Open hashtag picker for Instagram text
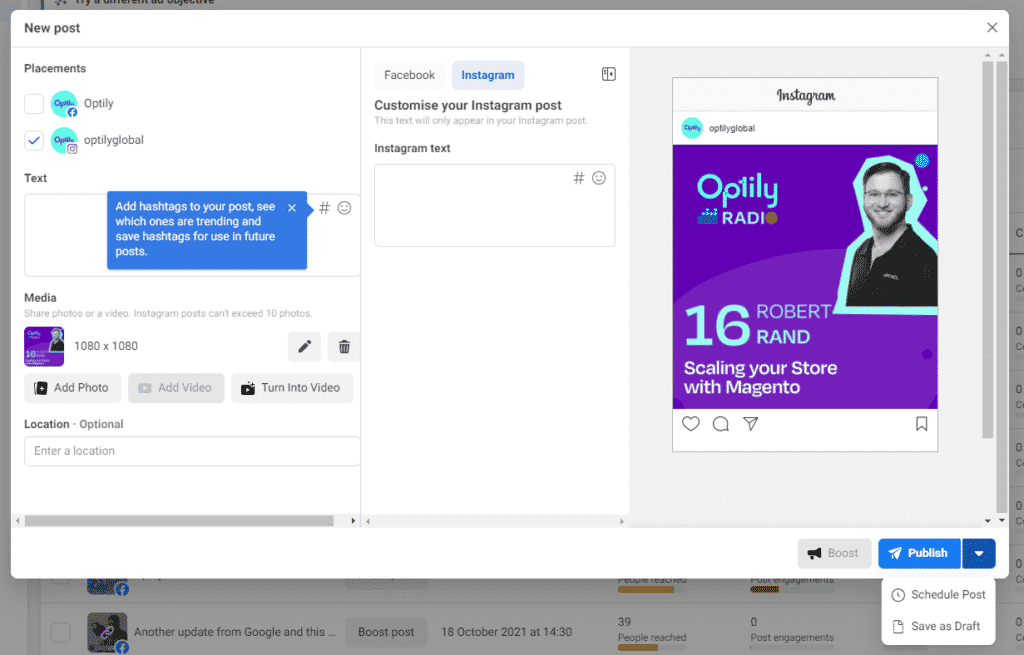 coord(579,178)
